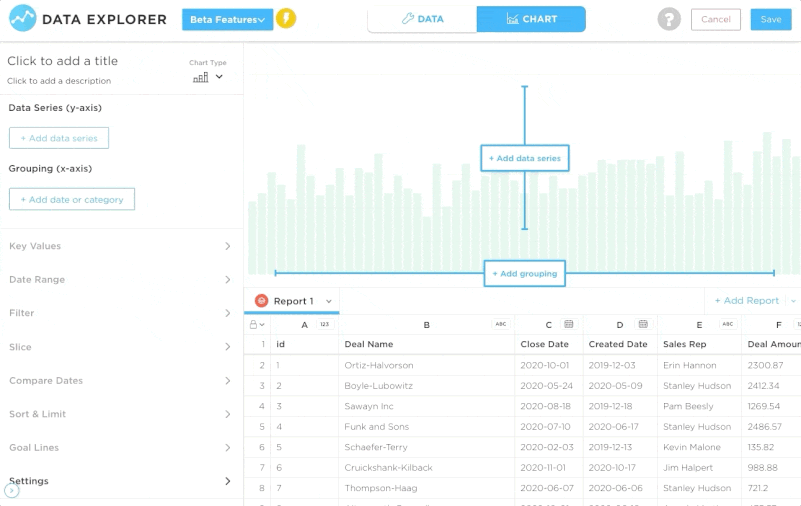Click column A numeric type icon
Viewport: 801px width, 506px height.
point(324,324)
